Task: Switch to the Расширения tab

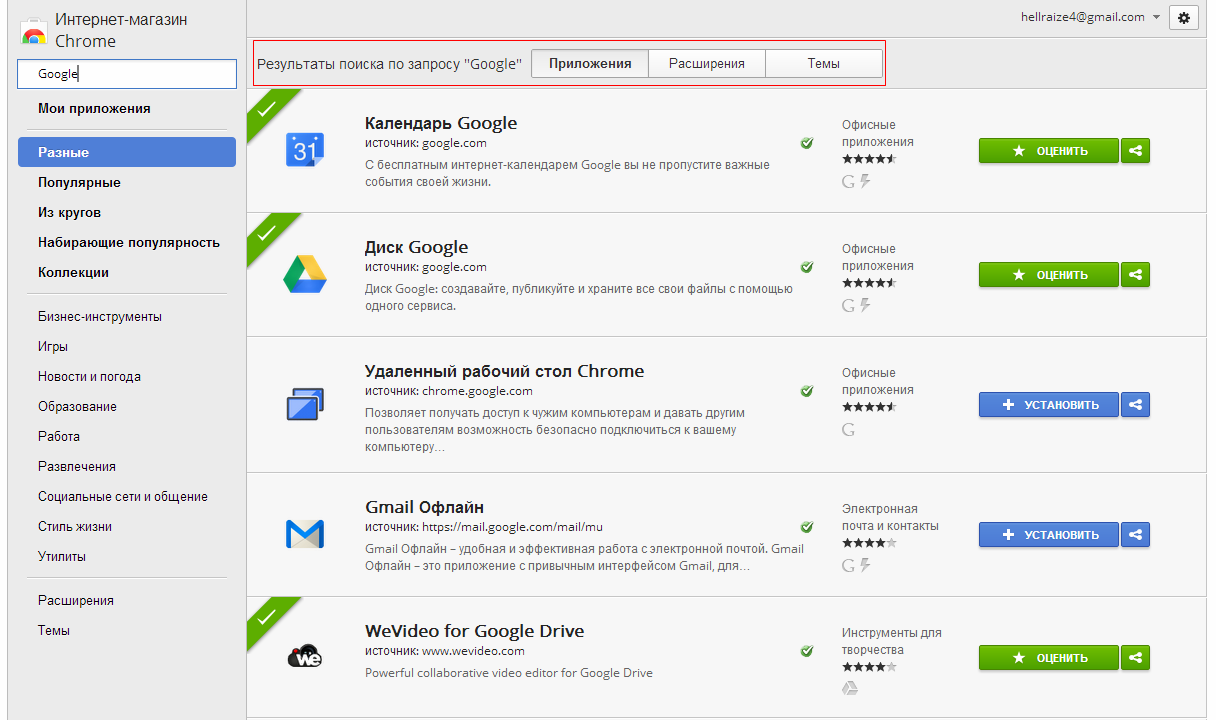Action: [x=707, y=64]
